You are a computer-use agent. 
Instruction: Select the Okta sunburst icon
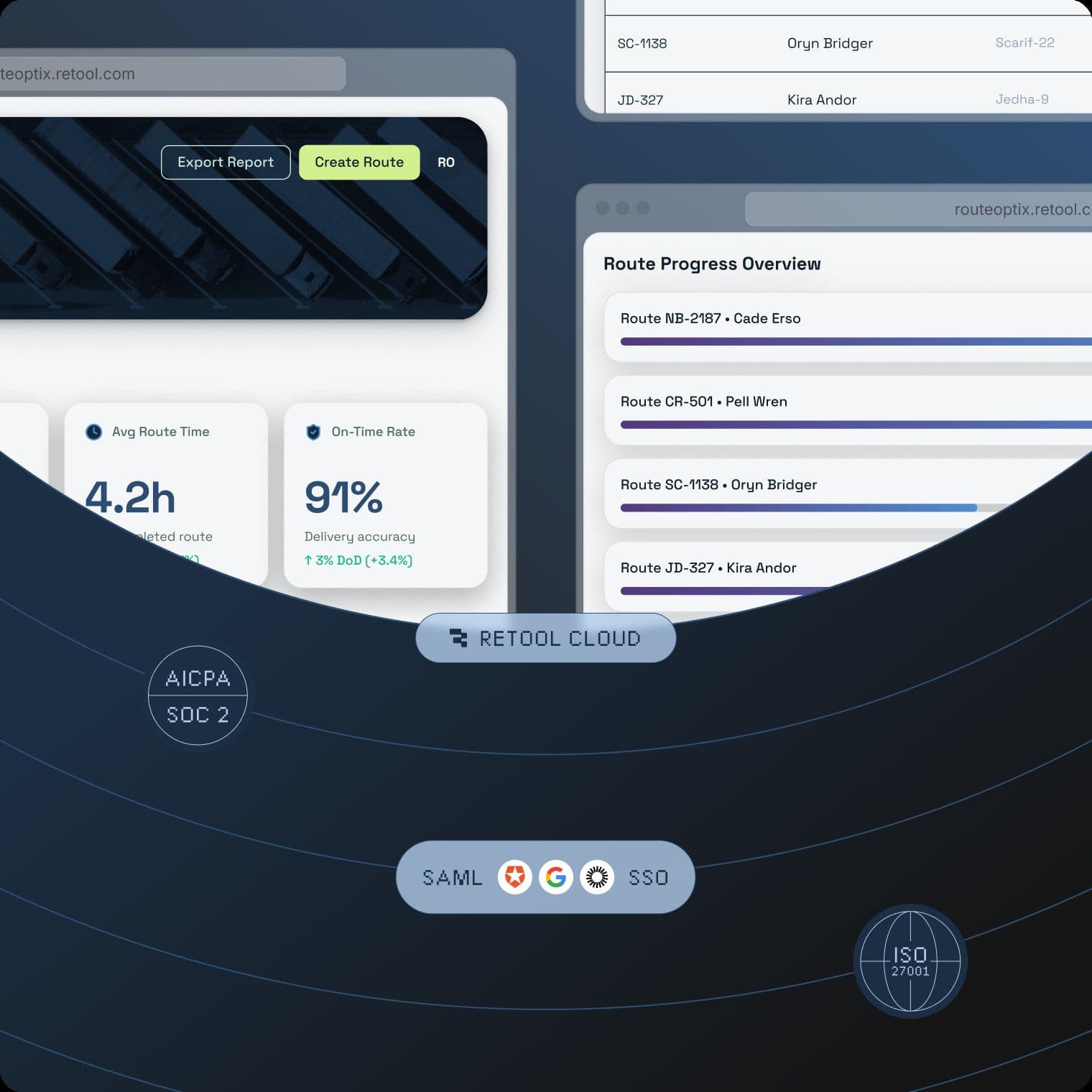(597, 877)
